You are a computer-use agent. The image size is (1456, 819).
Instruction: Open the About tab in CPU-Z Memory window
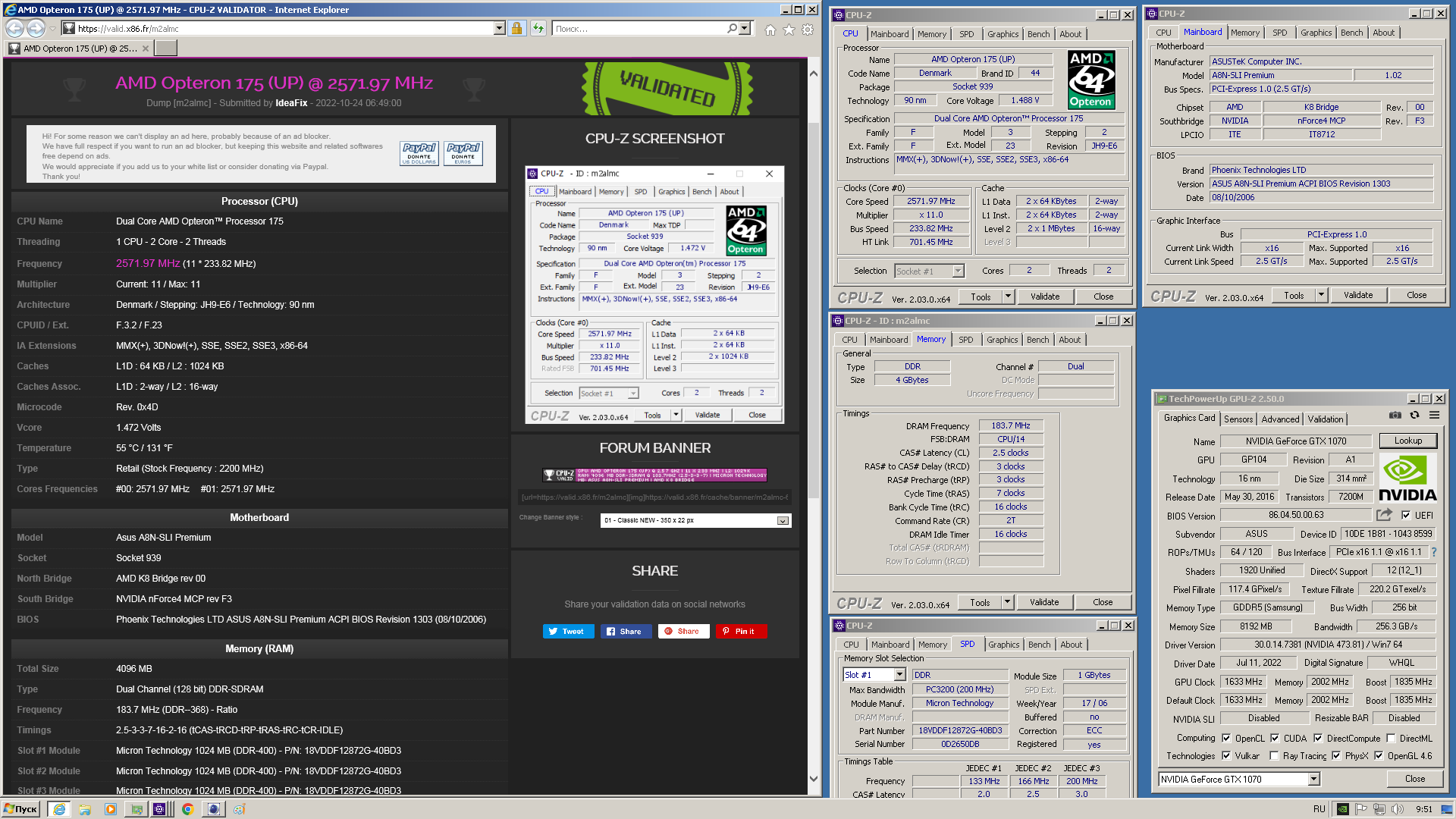click(x=1069, y=340)
